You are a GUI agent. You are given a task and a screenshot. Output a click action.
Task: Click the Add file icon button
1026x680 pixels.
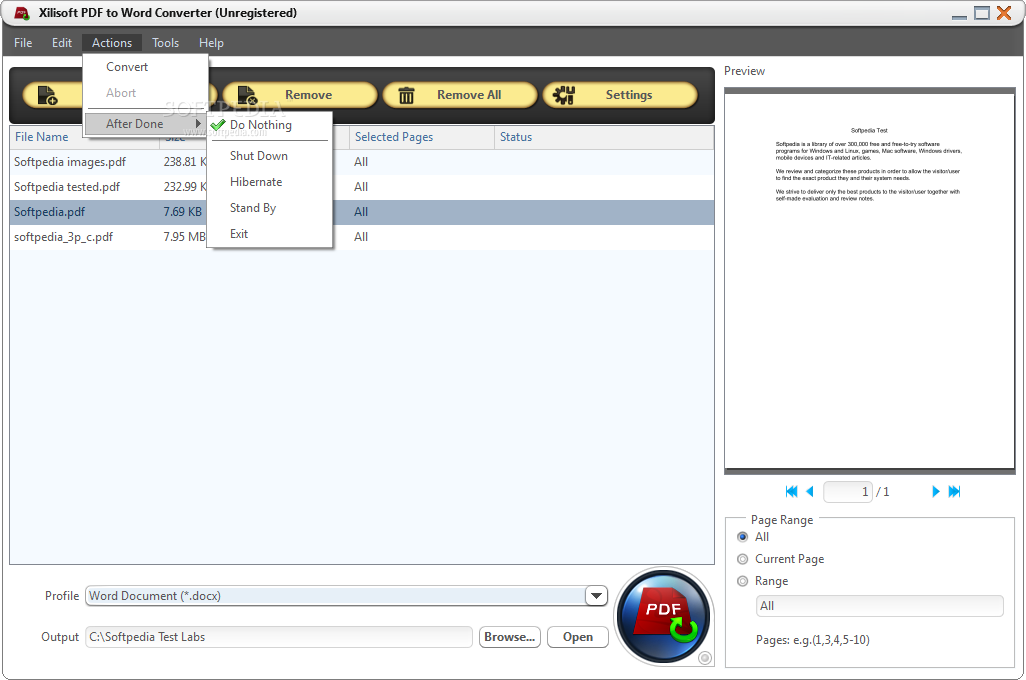(x=48, y=96)
